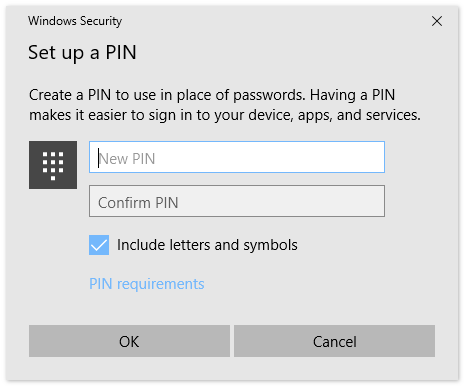Click into the Confirm PIN field
Viewport: 464px width, 386px height.
click(237, 201)
